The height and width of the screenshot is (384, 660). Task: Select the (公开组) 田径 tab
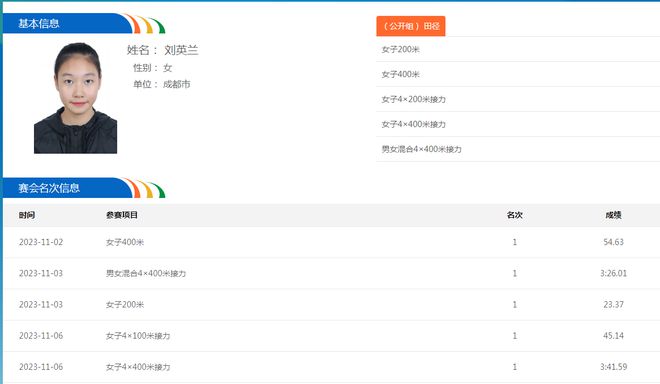click(x=411, y=26)
